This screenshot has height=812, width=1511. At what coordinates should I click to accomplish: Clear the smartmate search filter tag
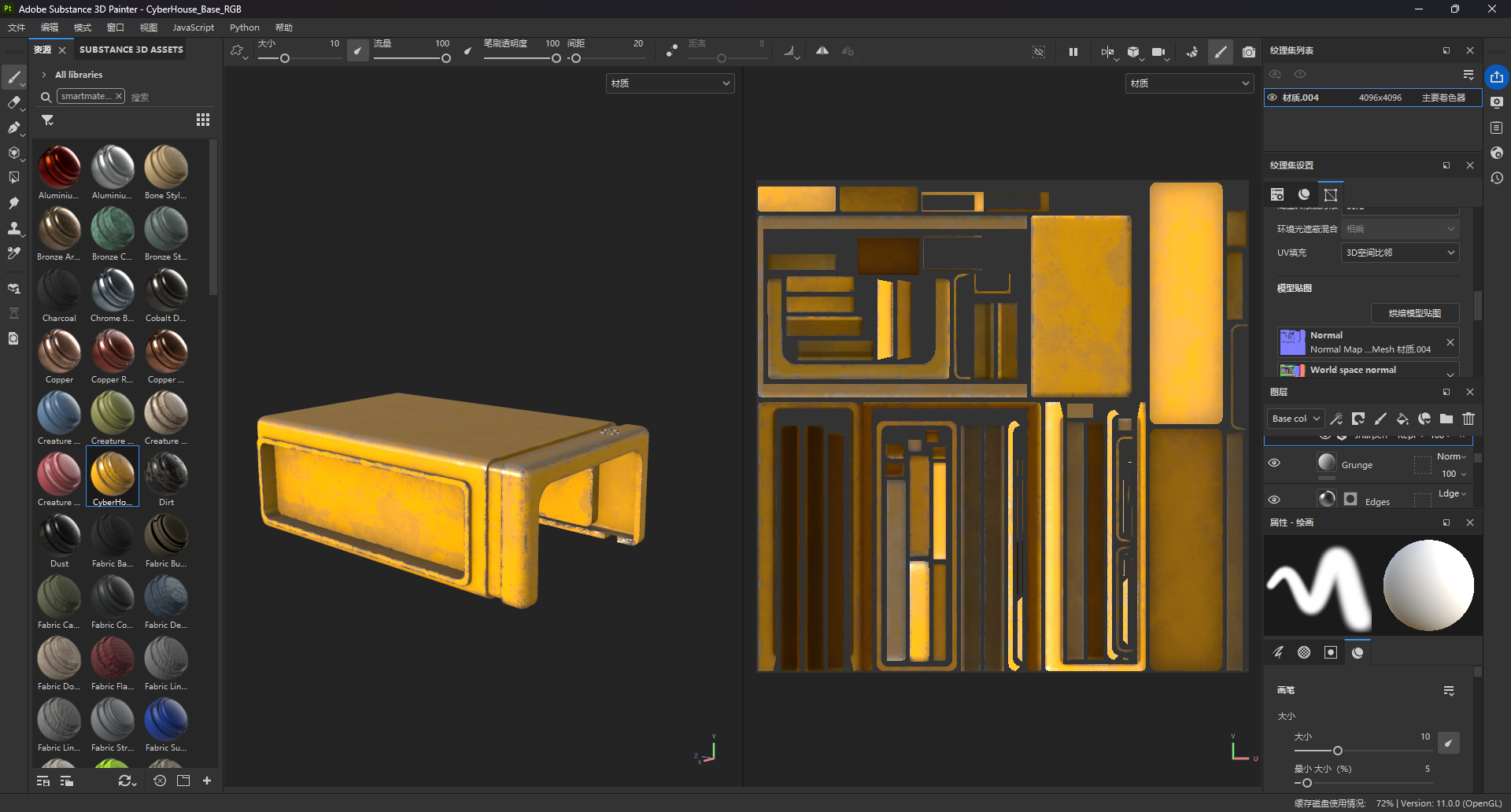pyautogui.click(x=119, y=96)
